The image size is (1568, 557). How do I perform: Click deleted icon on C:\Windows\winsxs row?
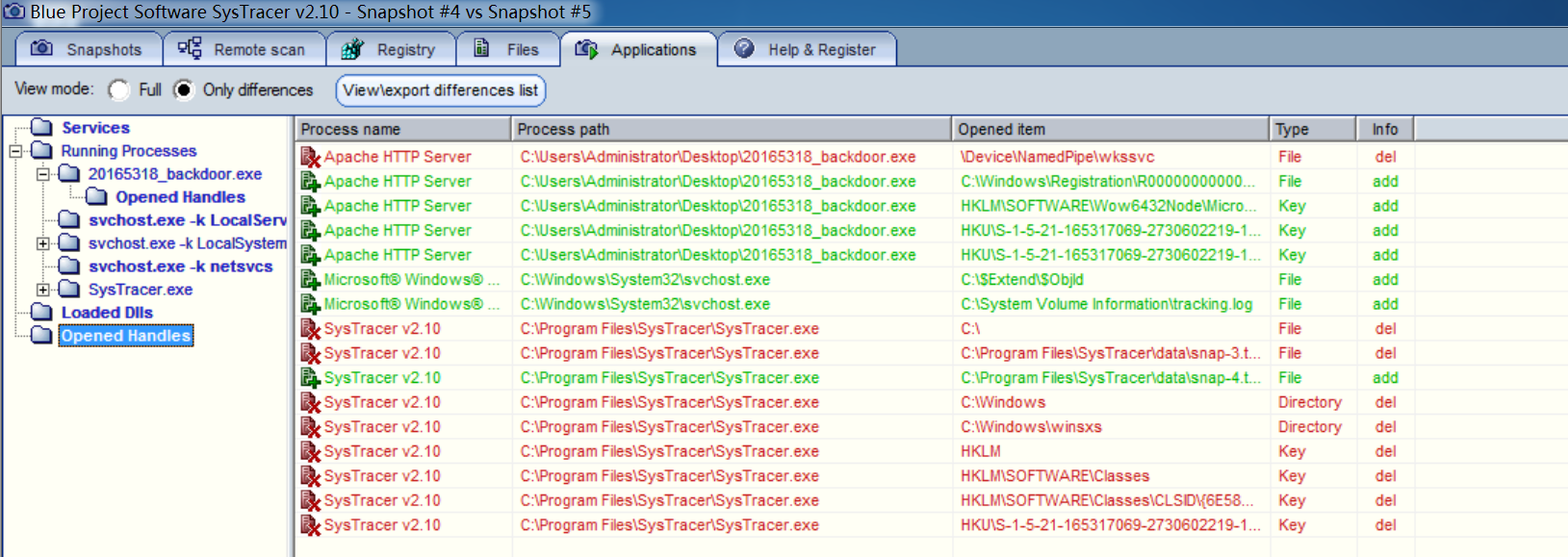click(x=310, y=427)
